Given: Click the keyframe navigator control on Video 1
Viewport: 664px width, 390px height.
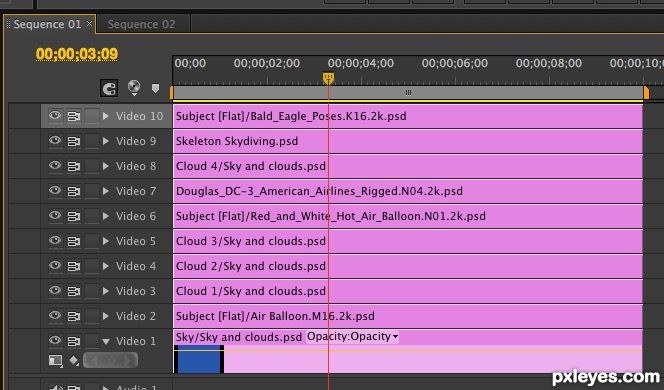Looking at the screenshot, I should [110, 360].
